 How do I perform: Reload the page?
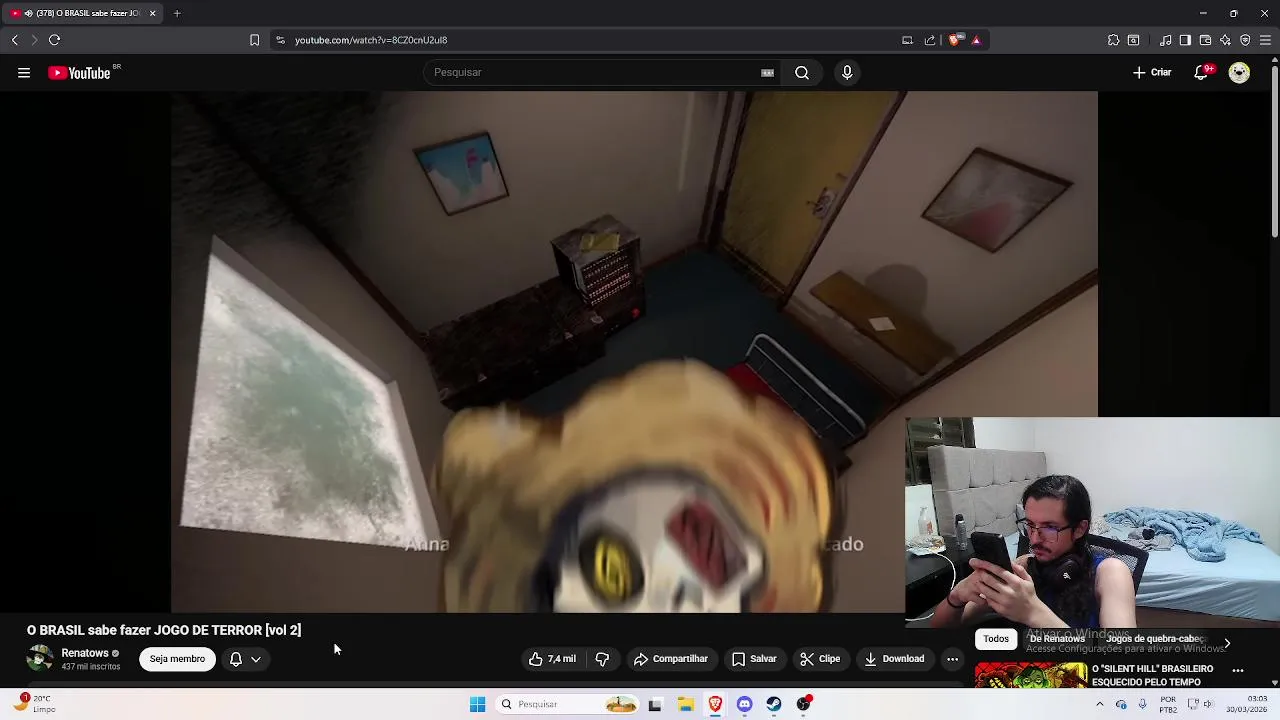(54, 40)
